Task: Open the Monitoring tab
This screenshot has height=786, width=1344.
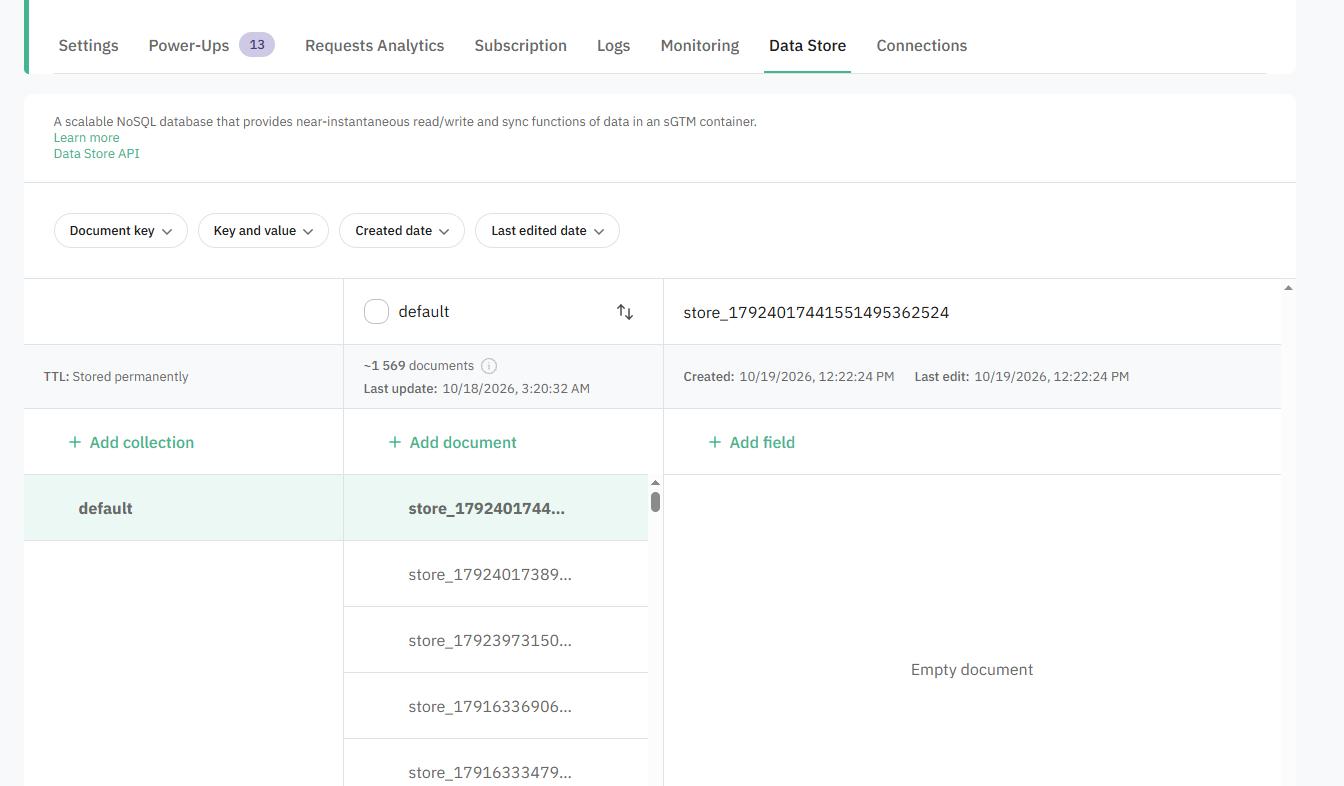Action: coord(700,45)
